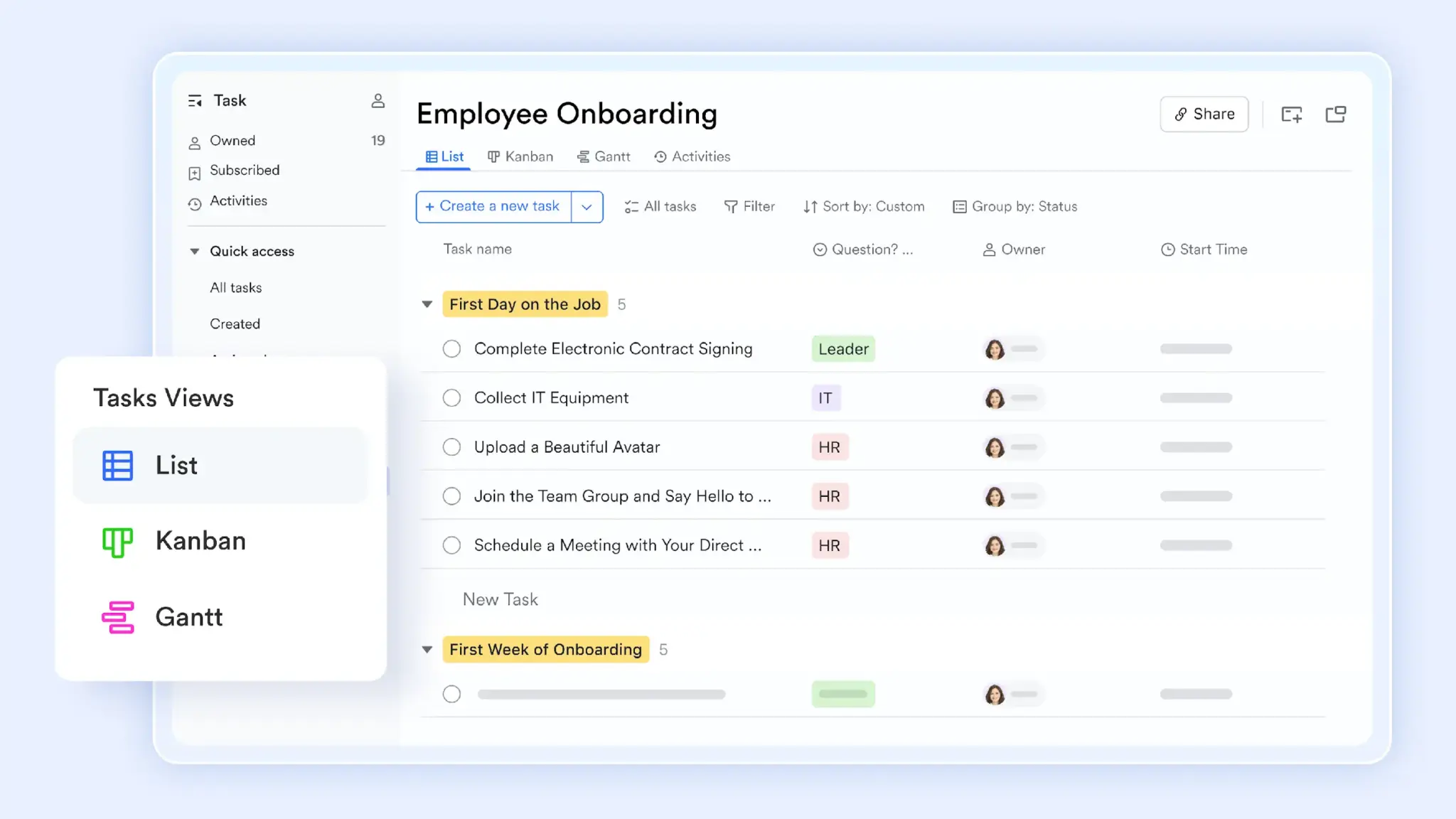Select the Gantt view icon
1456x819 pixels.
coord(118,617)
